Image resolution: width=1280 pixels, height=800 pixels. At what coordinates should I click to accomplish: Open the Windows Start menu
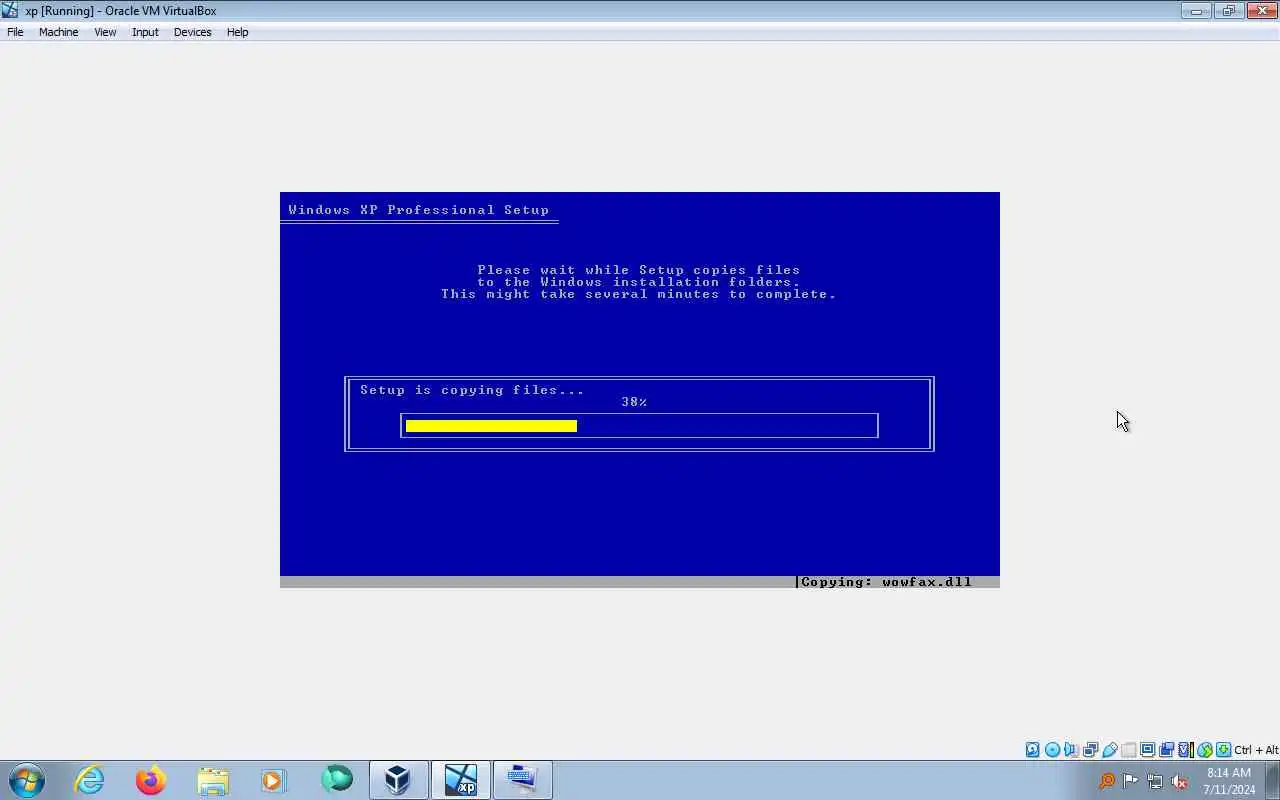click(x=26, y=780)
